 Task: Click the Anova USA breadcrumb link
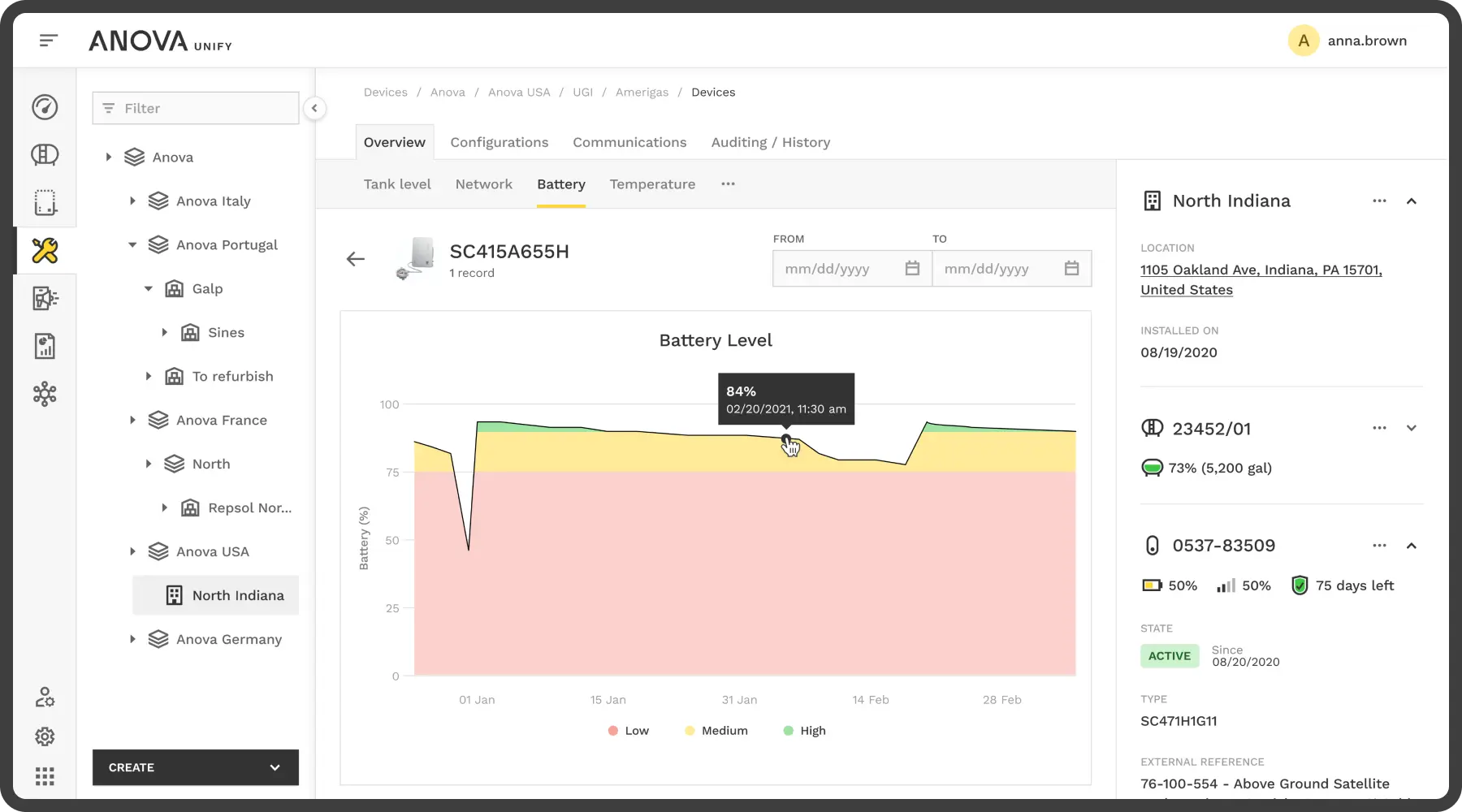[x=518, y=93]
